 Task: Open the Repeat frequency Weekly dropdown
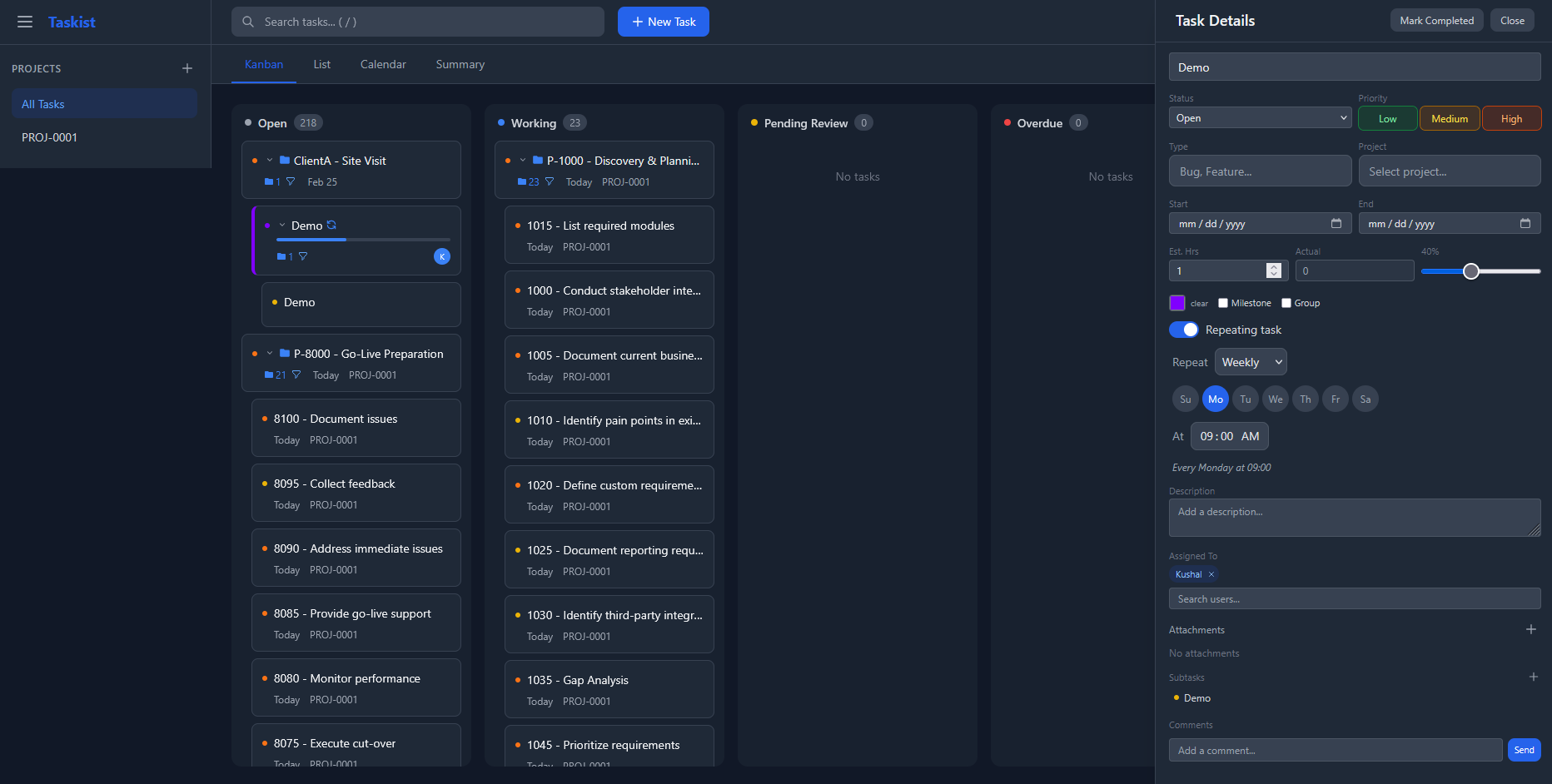coord(1251,362)
